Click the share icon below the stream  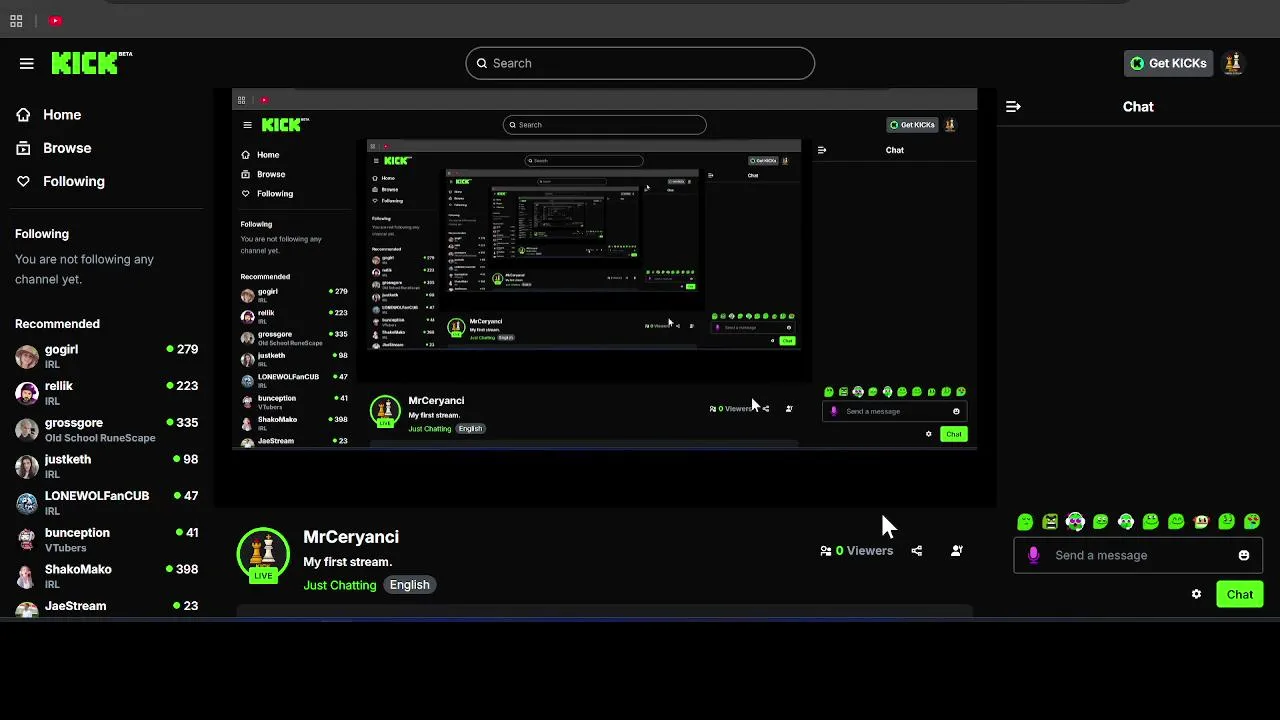pos(917,551)
